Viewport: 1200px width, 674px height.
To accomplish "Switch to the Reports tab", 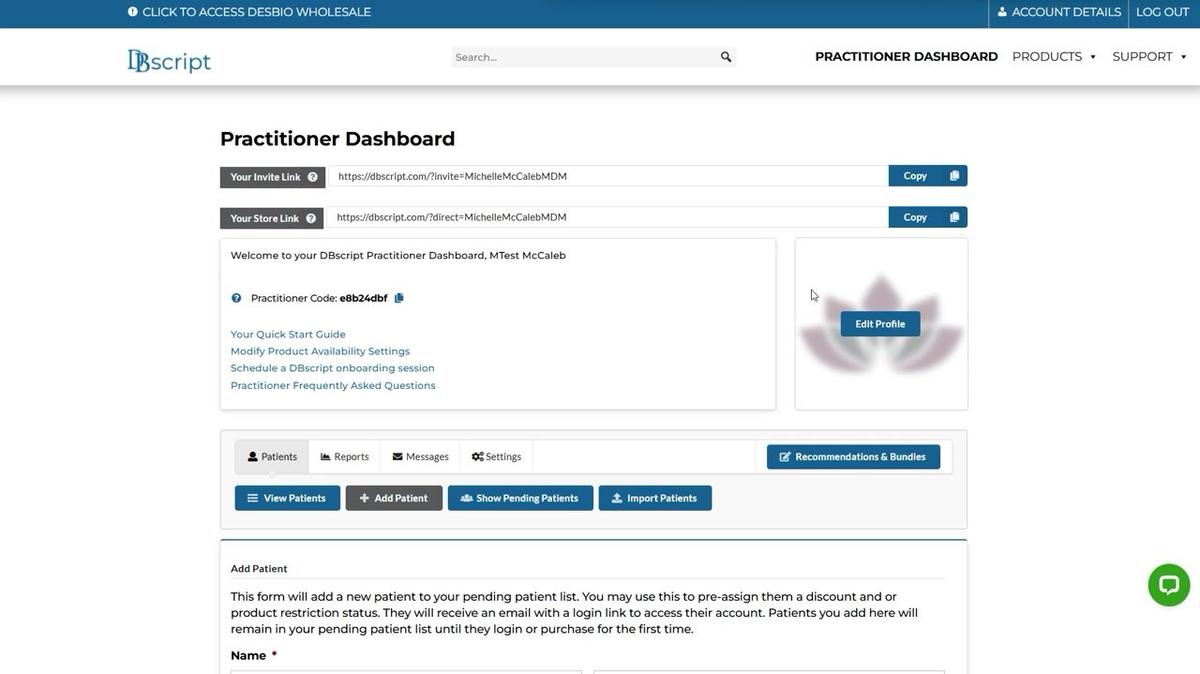I will pos(345,457).
